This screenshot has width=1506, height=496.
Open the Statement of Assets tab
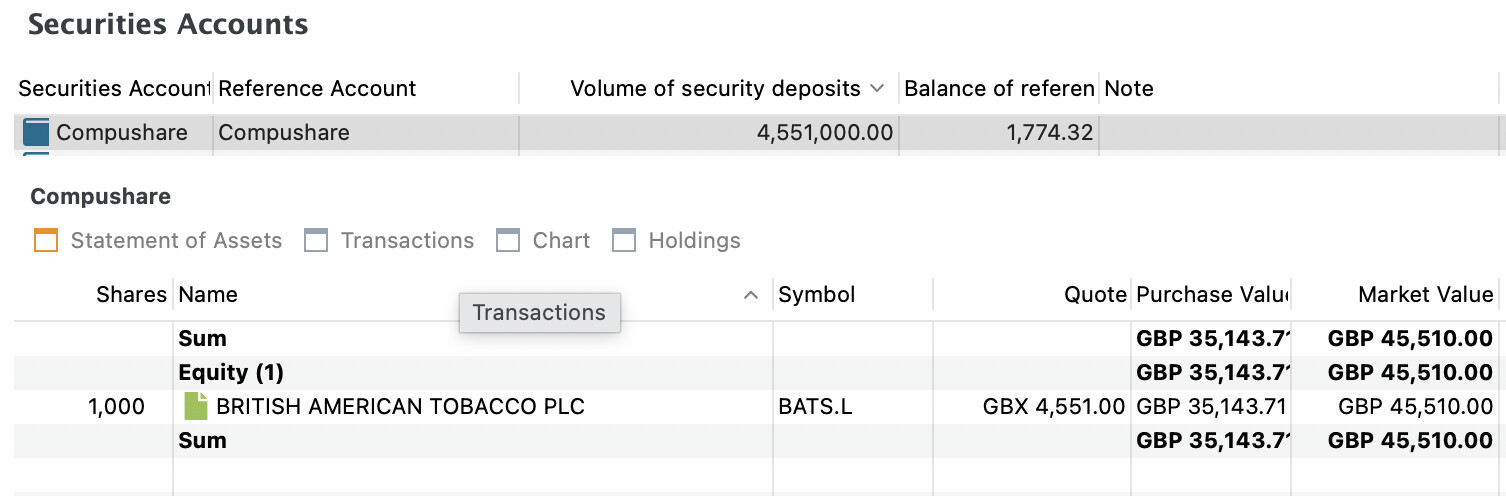[176, 241]
